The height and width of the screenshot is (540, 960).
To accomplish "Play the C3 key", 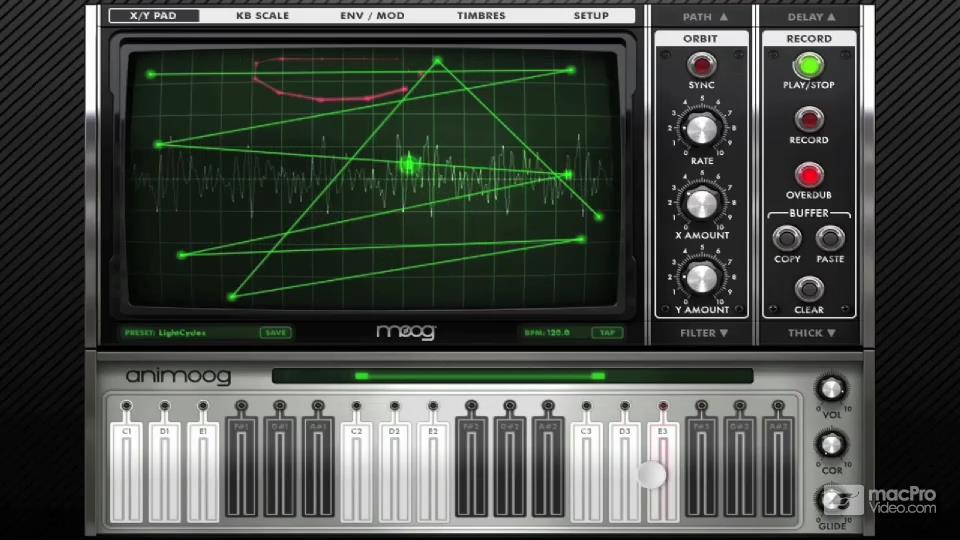I will coord(587,471).
